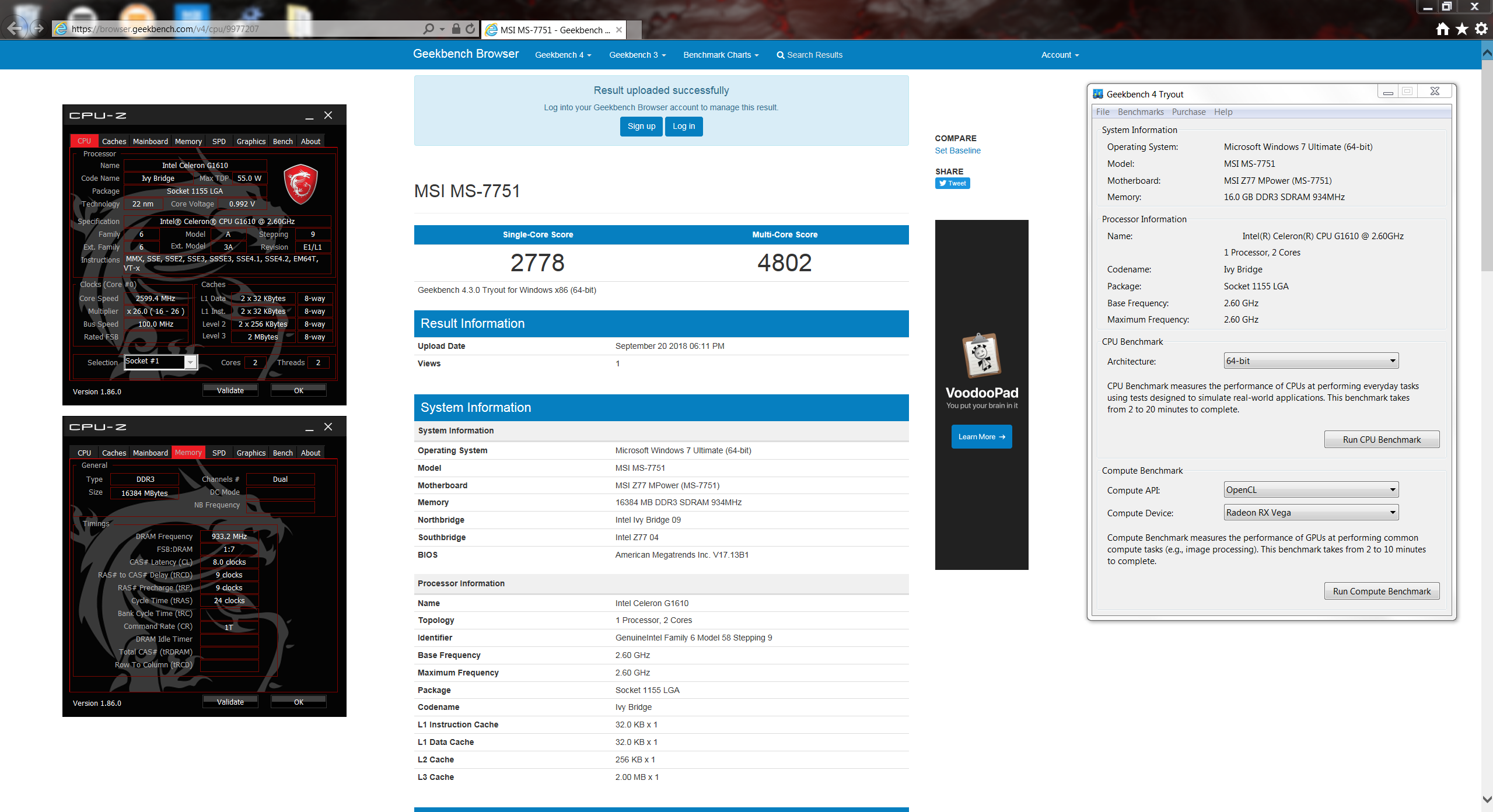Image resolution: width=1493 pixels, height=812 pixels.
Task: Click OK in the upper CPU-Z window
Action: (x=299, y=390)
